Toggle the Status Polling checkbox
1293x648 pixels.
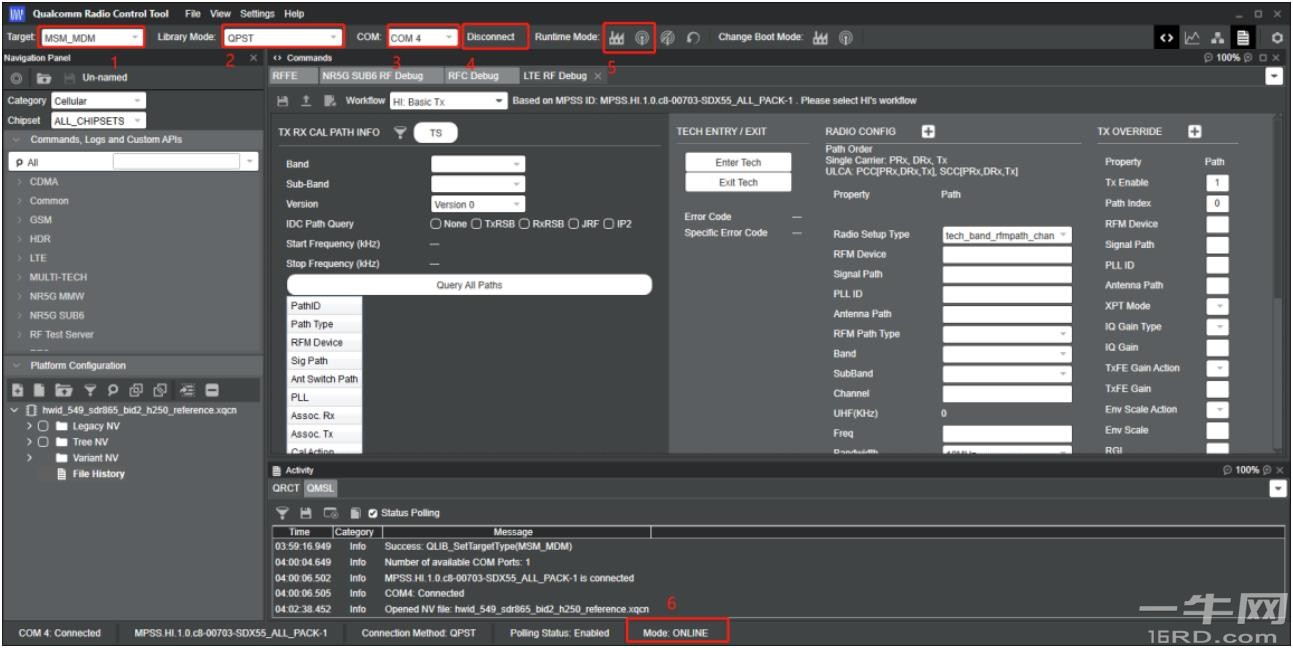tap(373, 513)
